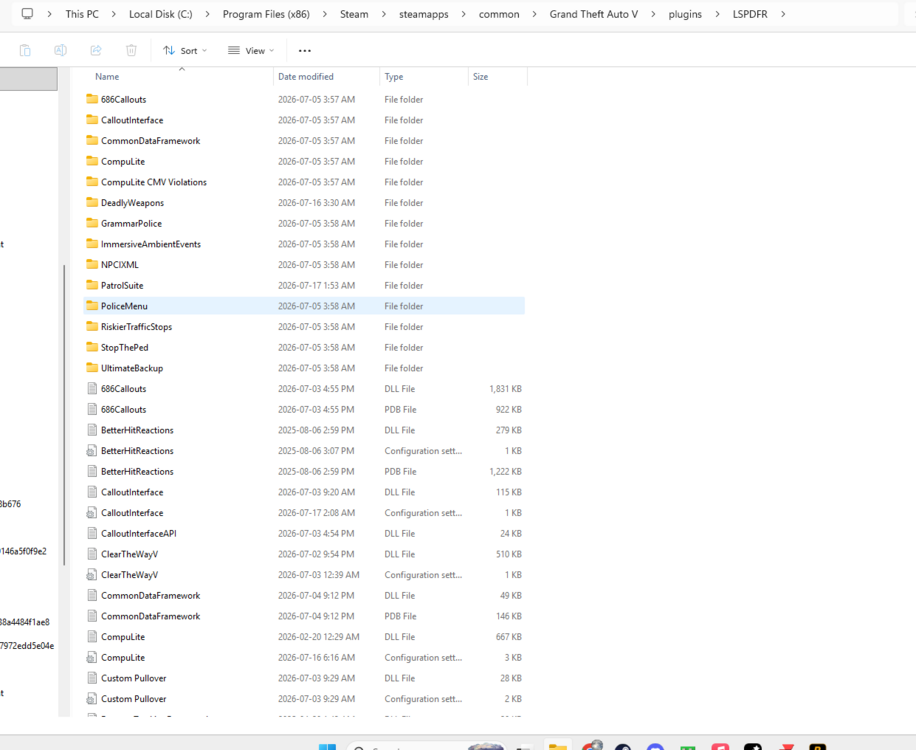This screenshot has height=750, width=916.
Task: Sort by the Name column header
Action: pyautogui.click(x=107, y=77)
